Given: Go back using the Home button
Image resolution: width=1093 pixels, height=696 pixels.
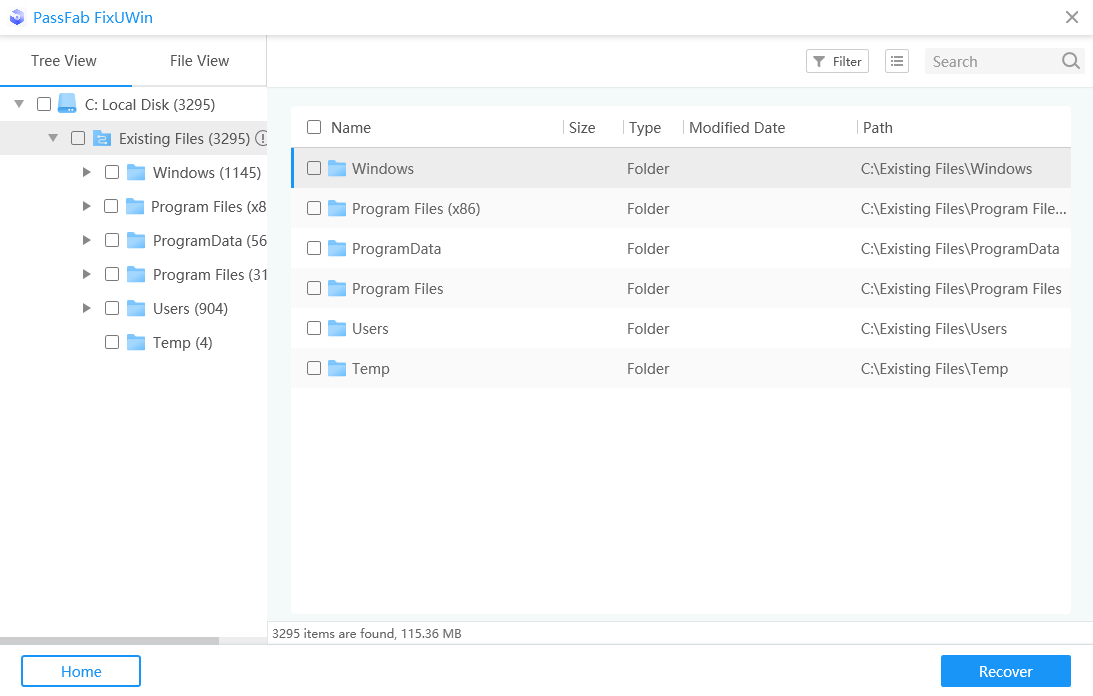Looking at the screenshot, I should point(81,671).
